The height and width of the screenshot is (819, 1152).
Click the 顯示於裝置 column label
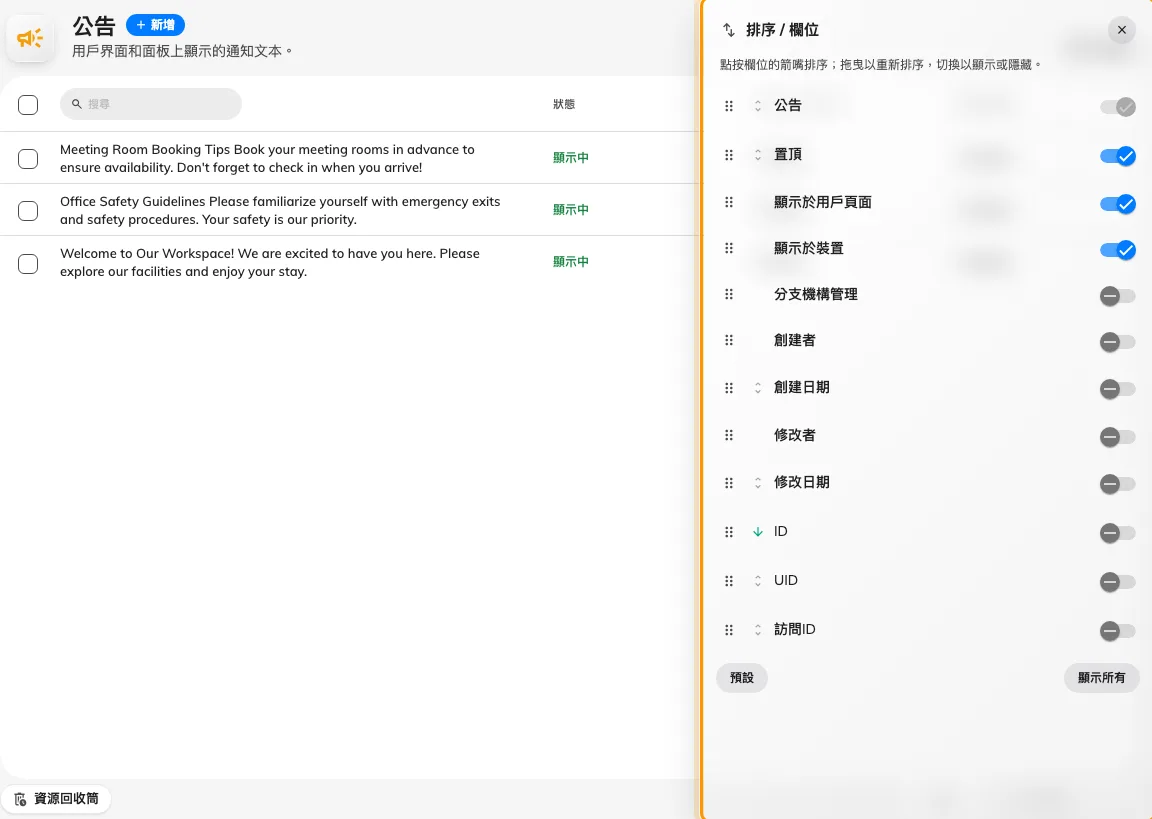pos(808,248)
